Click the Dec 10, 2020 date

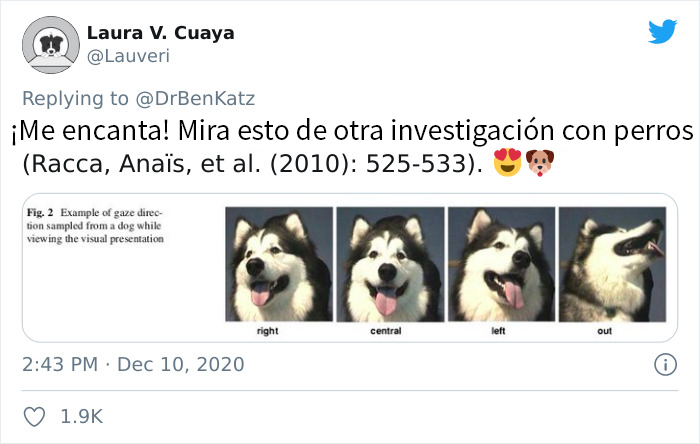pyautogui.click(x=180, y=365)
